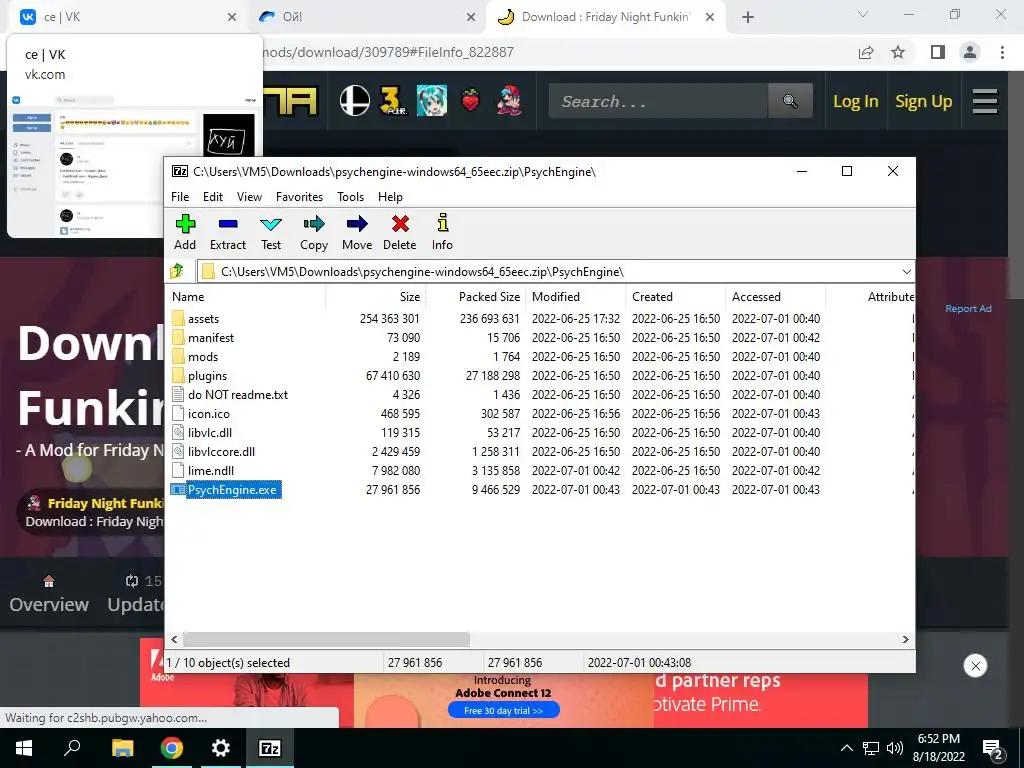This screenshot has width=1024, height=768.
Task: Open Windows Start menu
Action: coord(24,748)
